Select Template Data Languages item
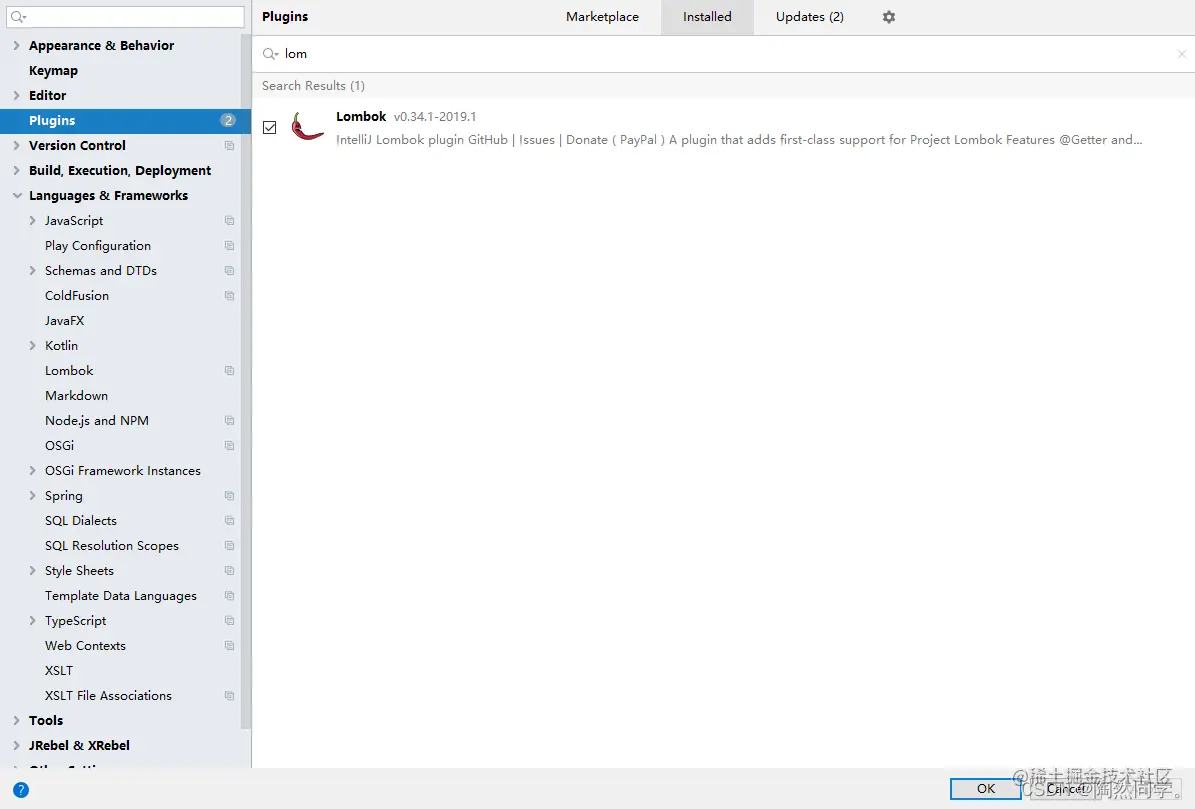This screenshot has width=1195, height=809. coord(120,596)
